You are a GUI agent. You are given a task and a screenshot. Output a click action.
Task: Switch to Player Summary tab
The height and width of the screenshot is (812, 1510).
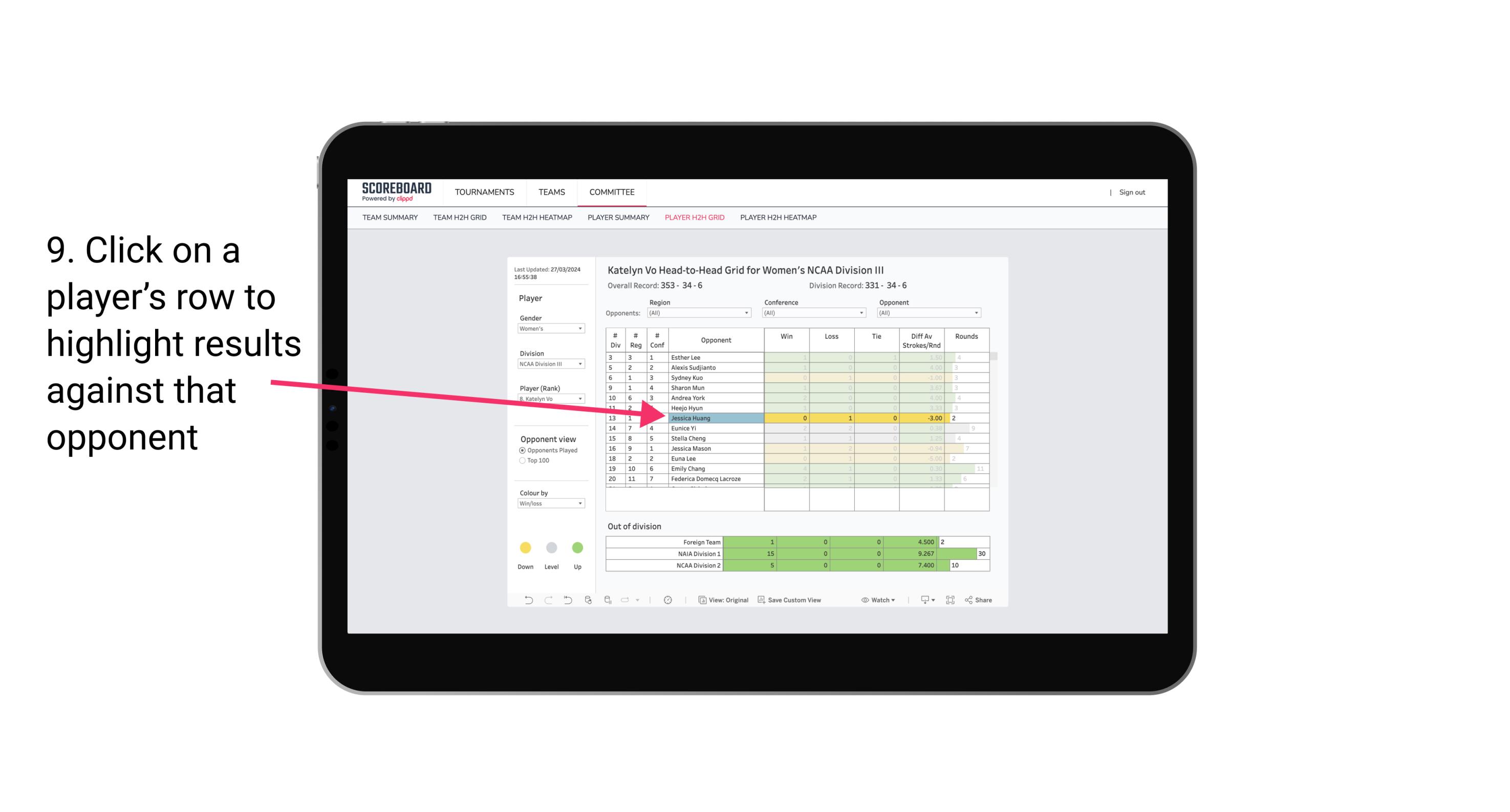tap(617, 218)
